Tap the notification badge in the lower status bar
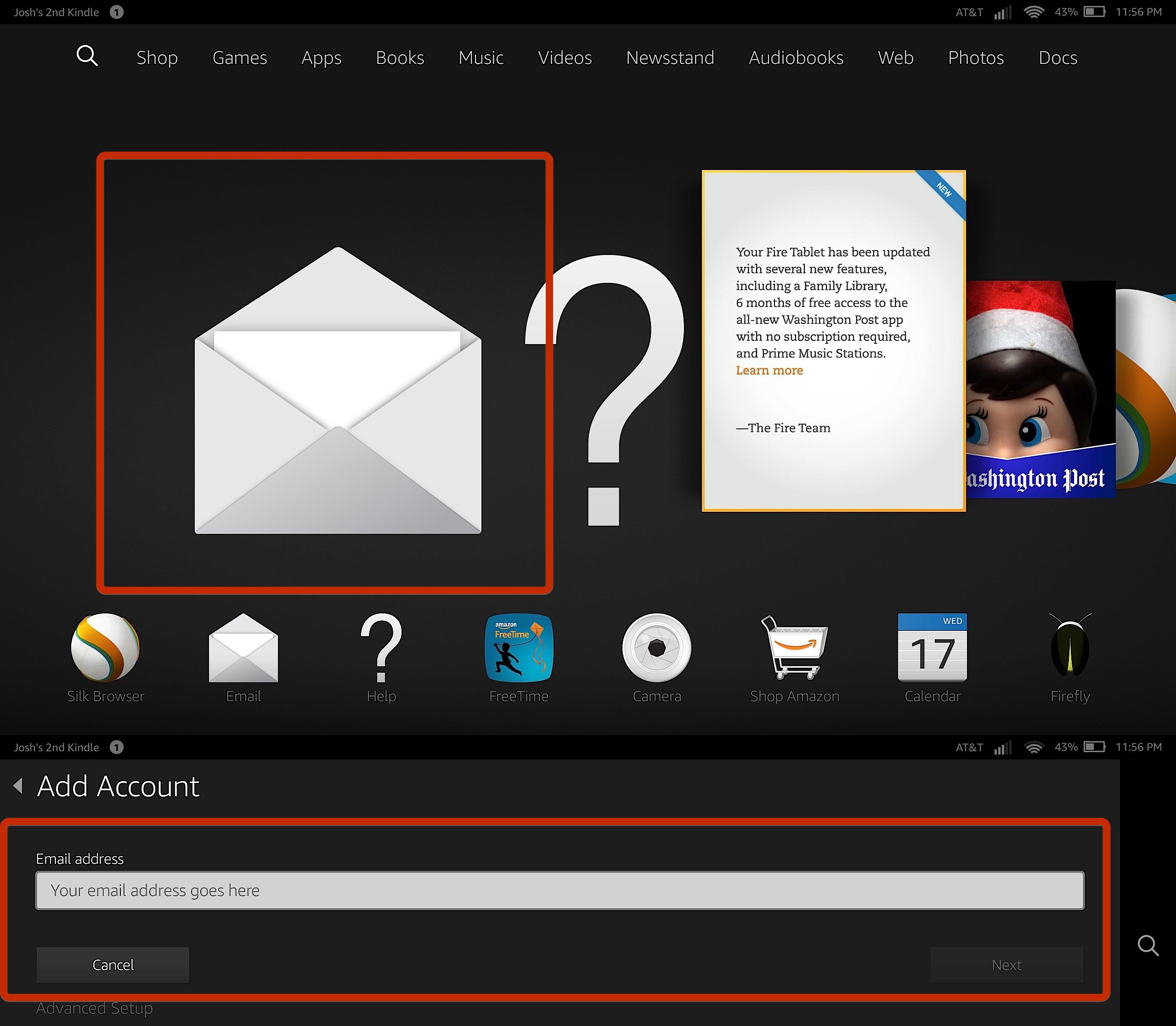The image size is (1176, 1026). [117, 747]
